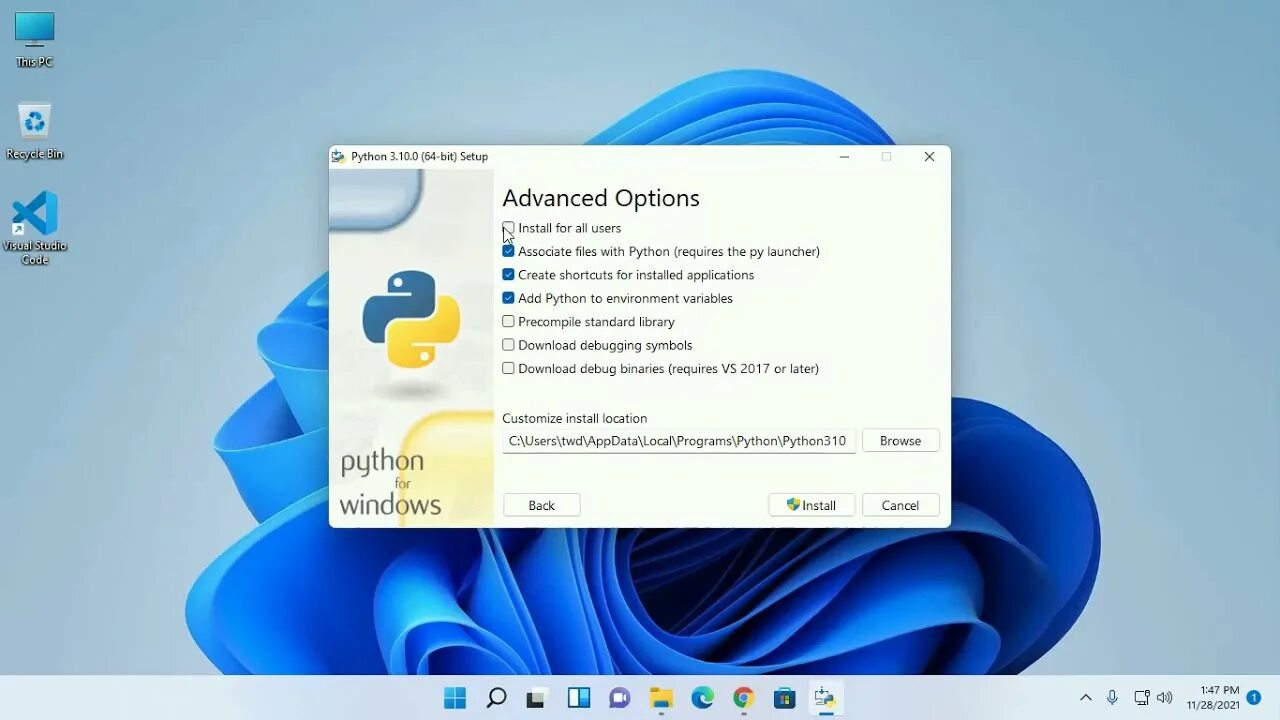Click the Browse button
This screenshot has height=720, width=1280.
(900, 441)
